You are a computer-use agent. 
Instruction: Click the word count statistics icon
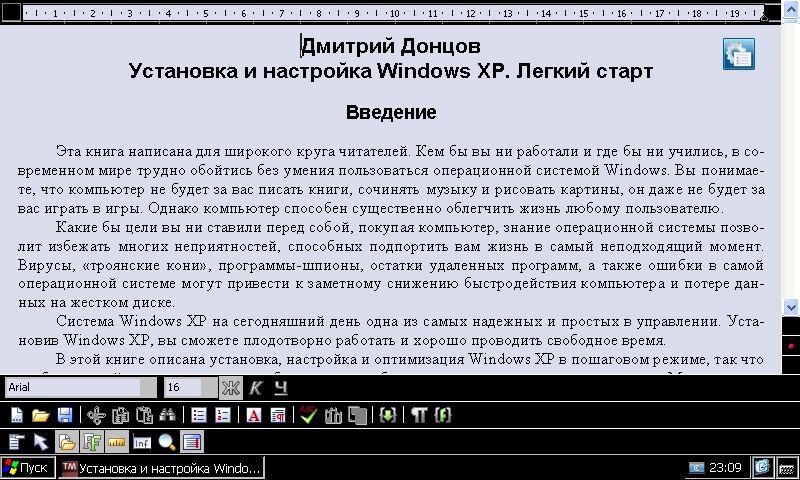coord(333,416)
